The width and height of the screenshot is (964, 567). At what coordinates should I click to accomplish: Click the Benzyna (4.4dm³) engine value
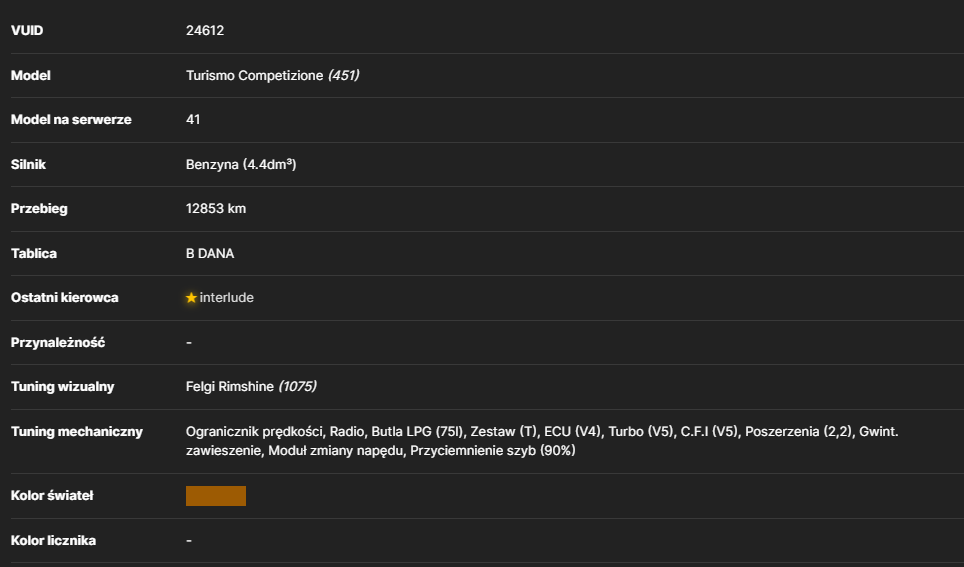241,165
